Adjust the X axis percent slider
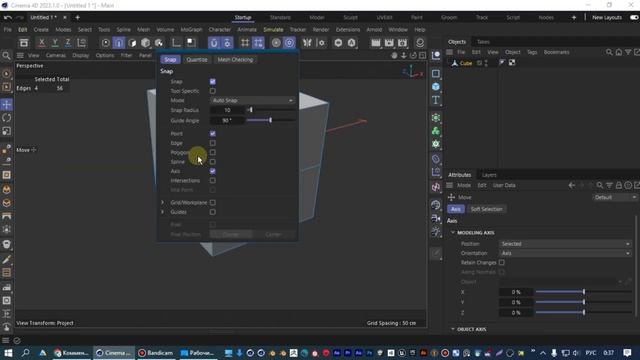 tap(584, 292)
